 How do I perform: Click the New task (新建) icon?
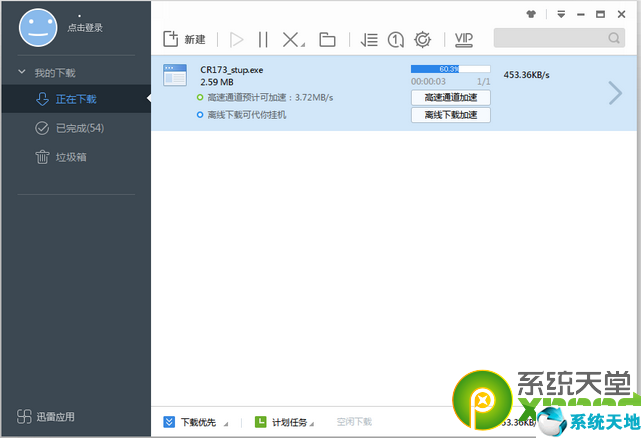(x=171, y=39)
